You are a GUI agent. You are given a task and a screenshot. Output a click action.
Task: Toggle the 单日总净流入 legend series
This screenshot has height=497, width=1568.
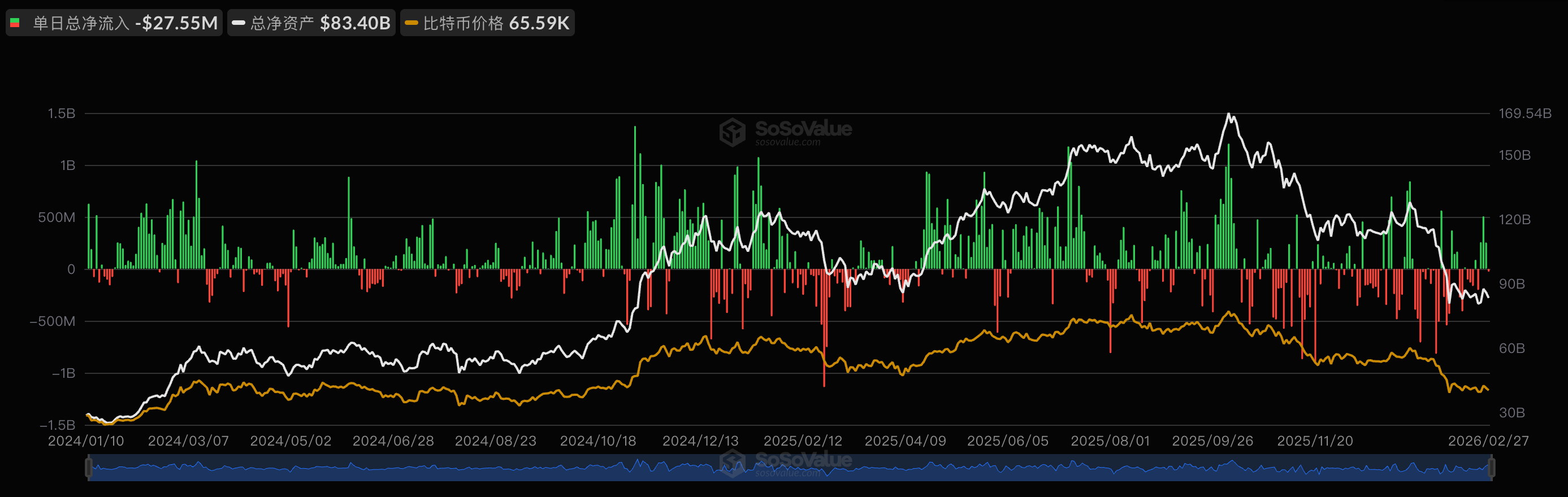[114, 23]
